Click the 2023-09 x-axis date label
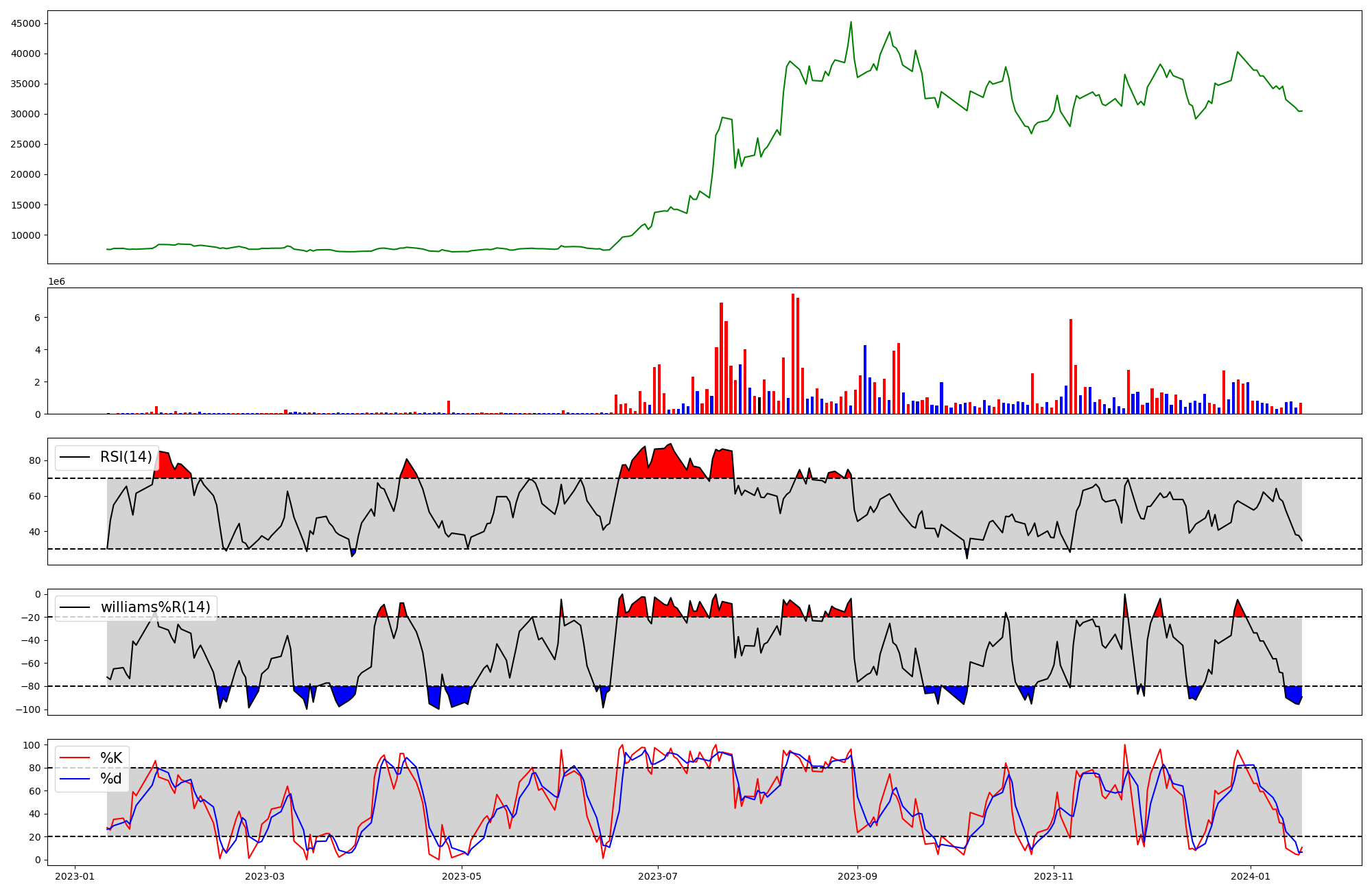 point(858,876)
